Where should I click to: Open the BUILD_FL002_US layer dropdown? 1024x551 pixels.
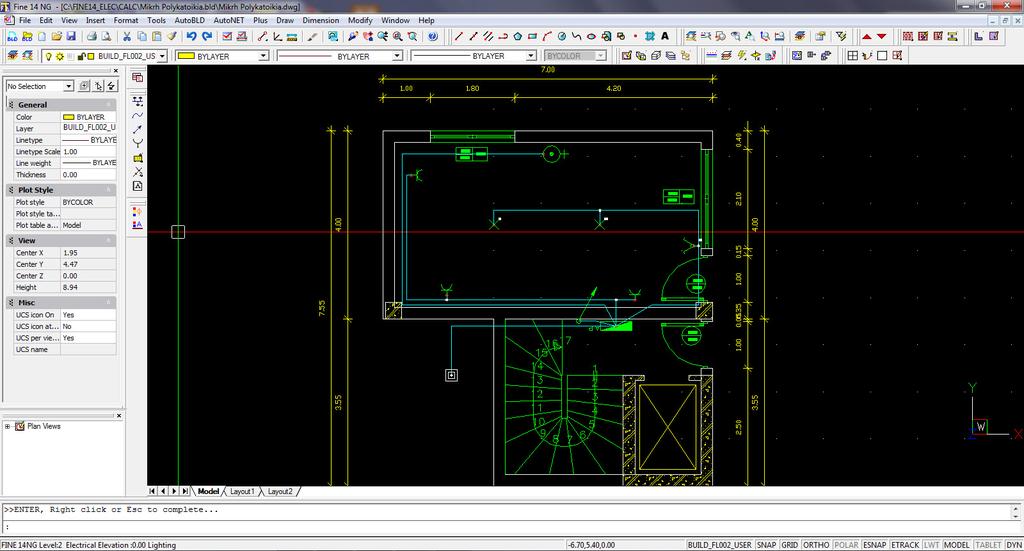[x=163, y=56]
